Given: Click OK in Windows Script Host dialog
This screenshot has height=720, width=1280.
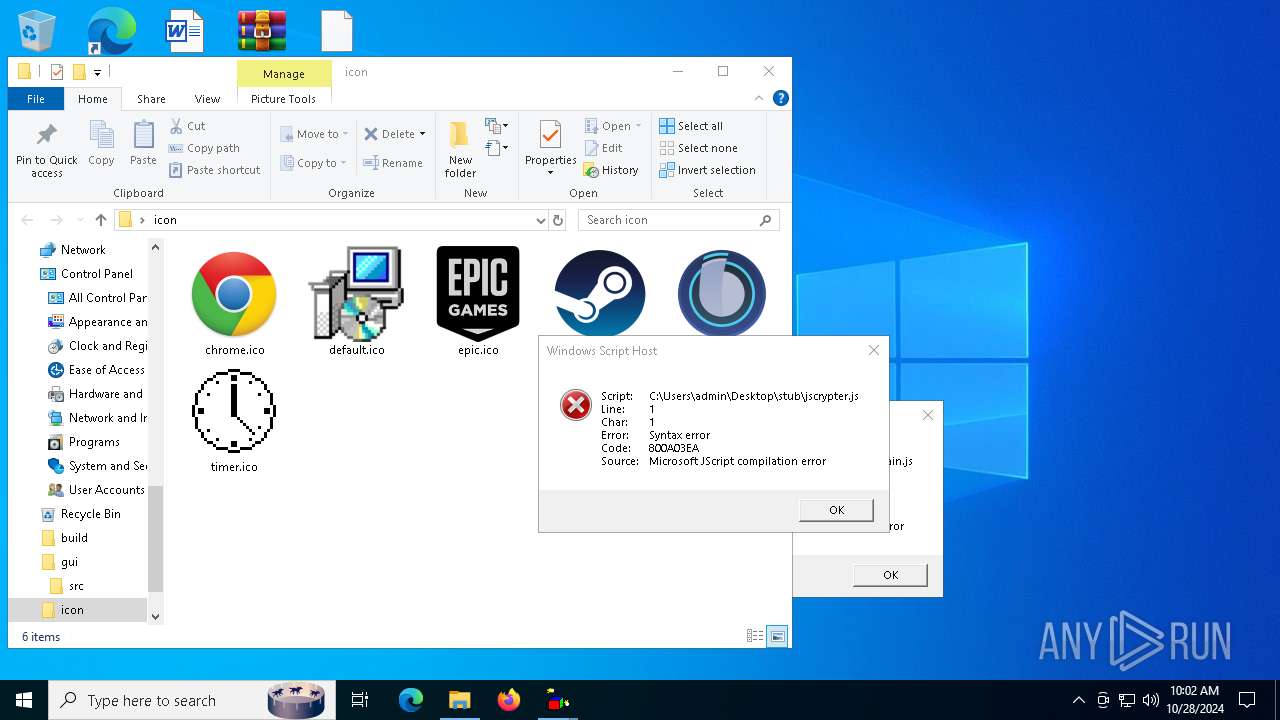Looking at the screenshot, I should click(x=837, y=510).
